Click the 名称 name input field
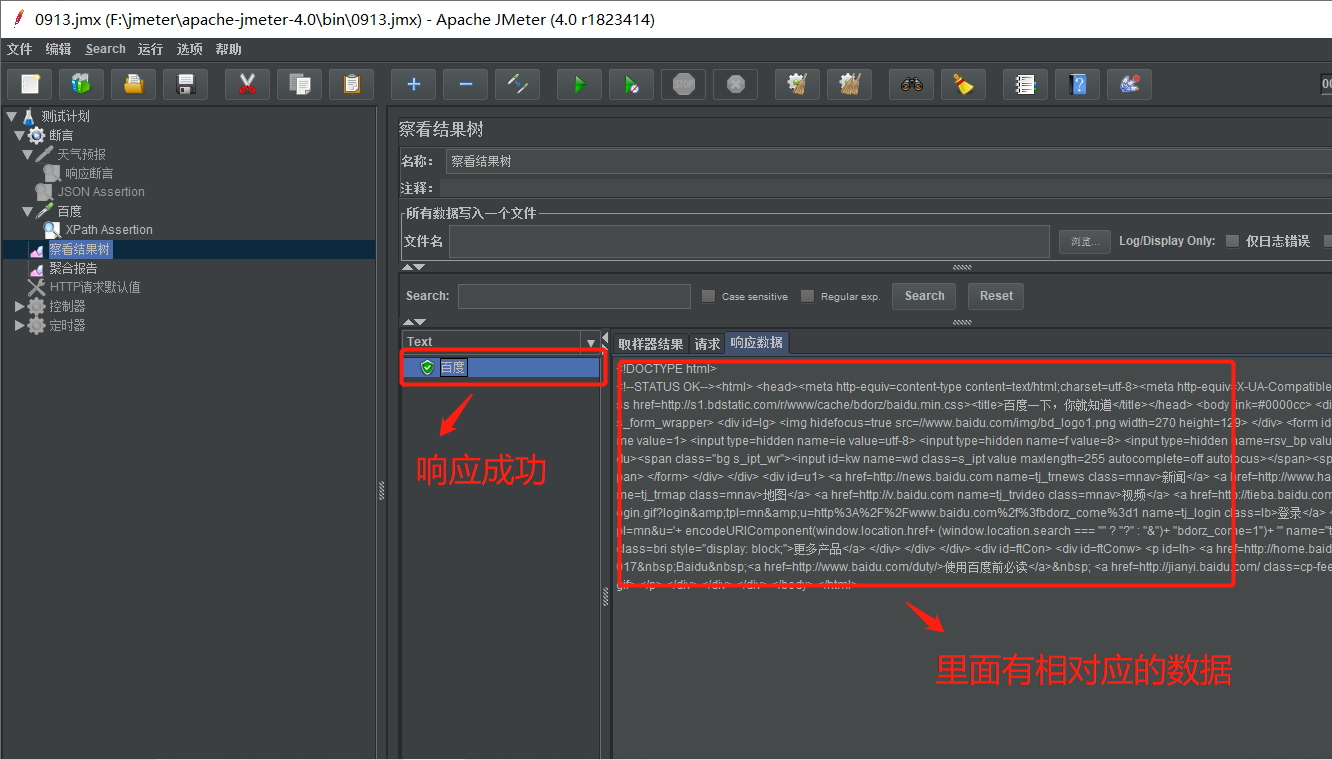The height and width of the screenshot is (760, 1332). (x=888, y=161)
